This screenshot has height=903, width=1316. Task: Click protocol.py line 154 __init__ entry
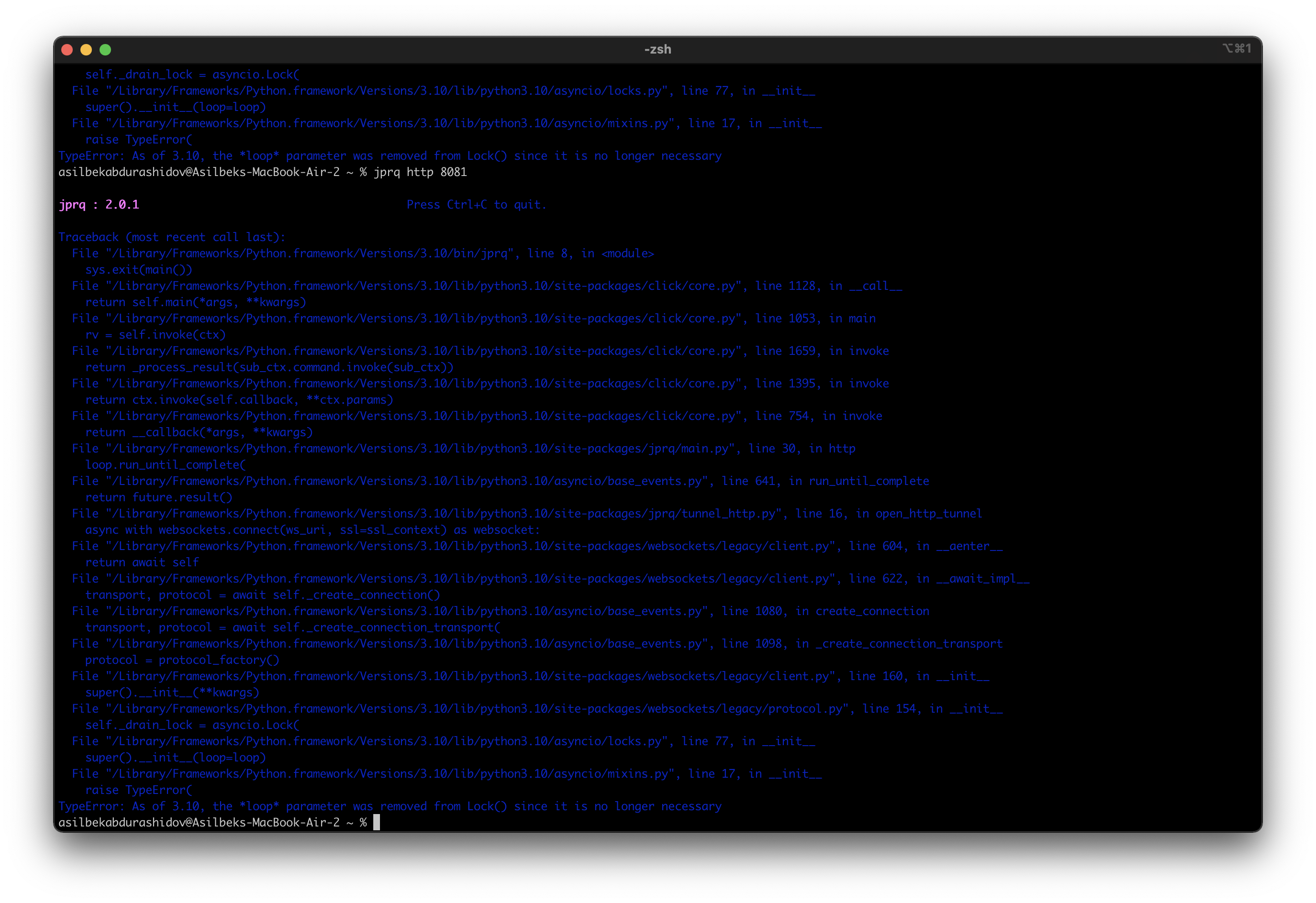pyautogui.click(x=537, y=709)
